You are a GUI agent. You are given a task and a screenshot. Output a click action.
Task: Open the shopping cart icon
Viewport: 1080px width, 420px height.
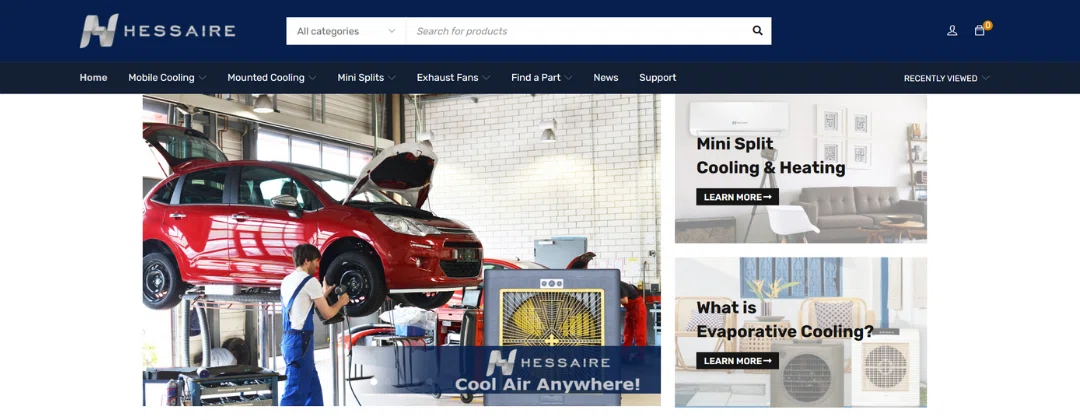[x=979, y=31]
